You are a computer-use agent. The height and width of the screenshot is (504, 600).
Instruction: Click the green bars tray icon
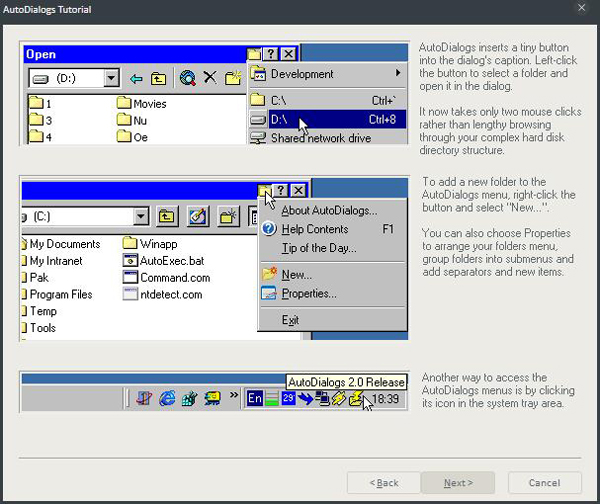[x=272, y=398]
